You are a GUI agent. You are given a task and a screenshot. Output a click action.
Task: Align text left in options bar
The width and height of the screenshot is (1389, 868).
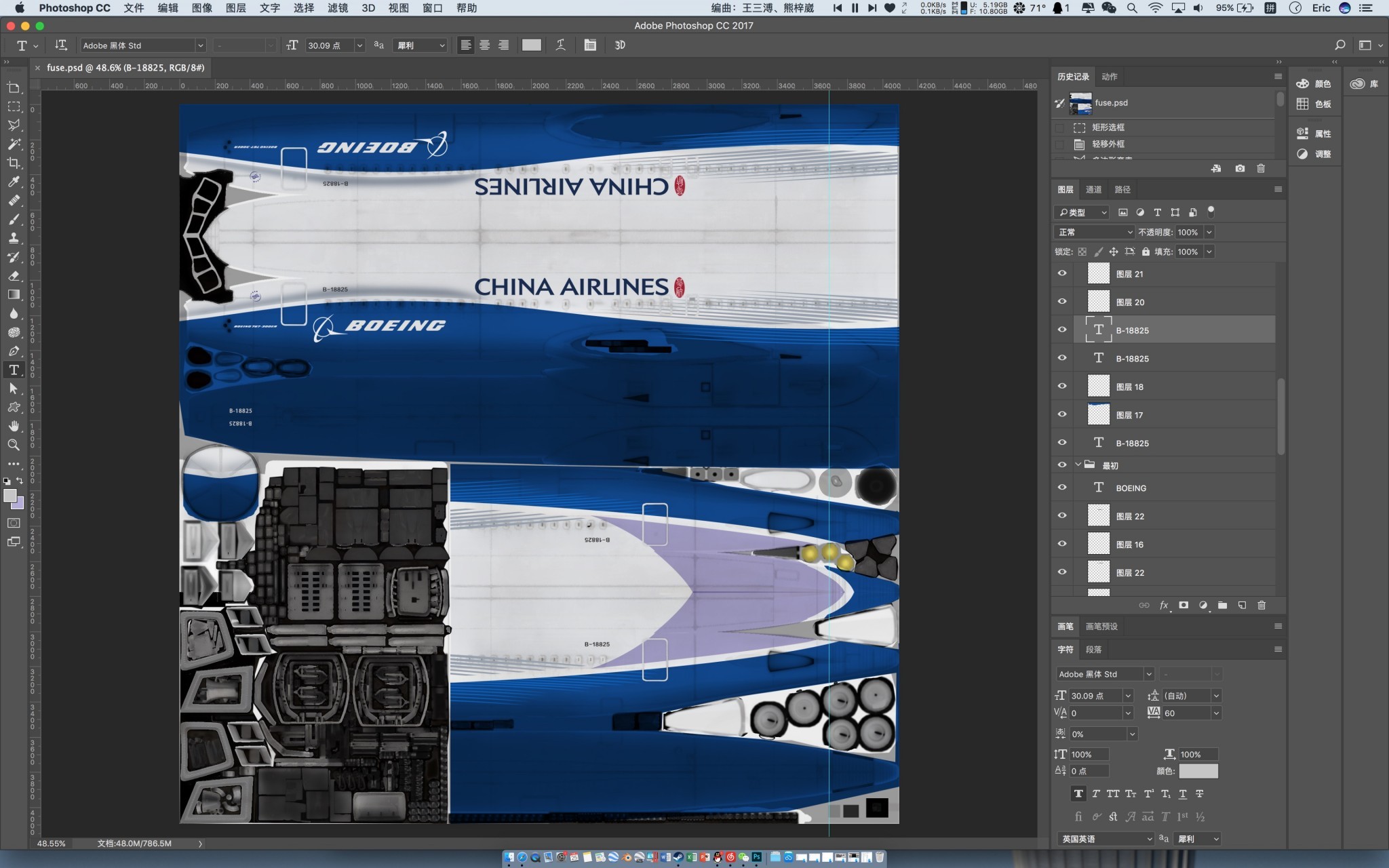[x=466, y=45]
